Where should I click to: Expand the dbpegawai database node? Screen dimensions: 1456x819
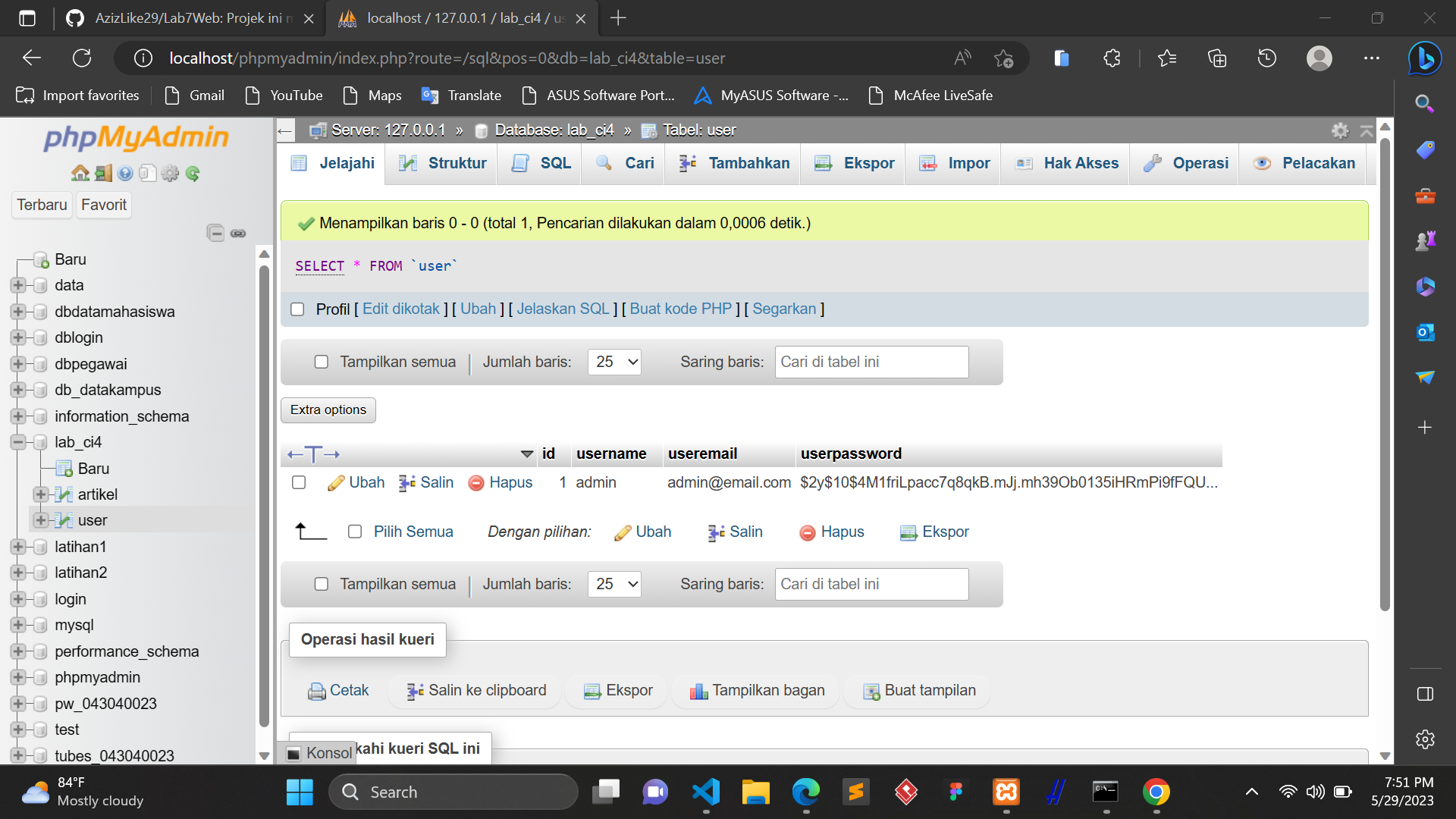point(17,364)
